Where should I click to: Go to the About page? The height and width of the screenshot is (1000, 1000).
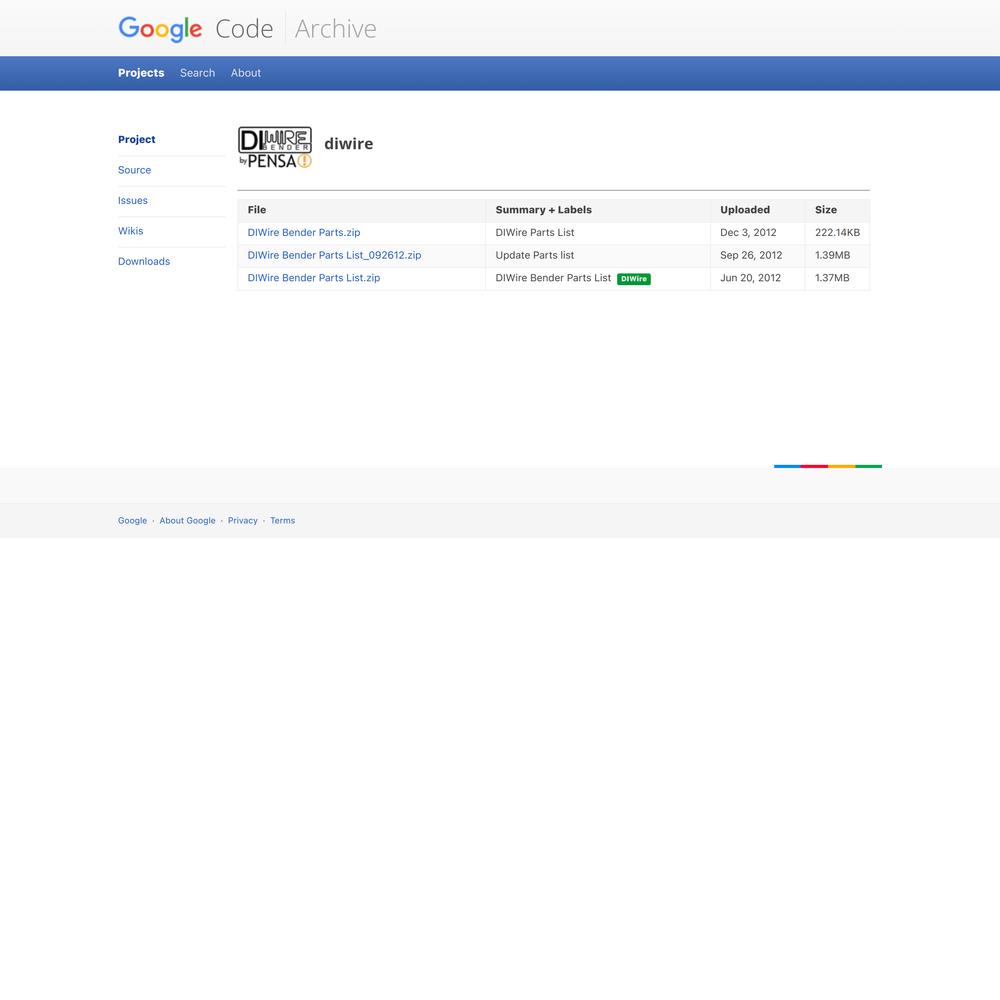[x=246, y=73]
